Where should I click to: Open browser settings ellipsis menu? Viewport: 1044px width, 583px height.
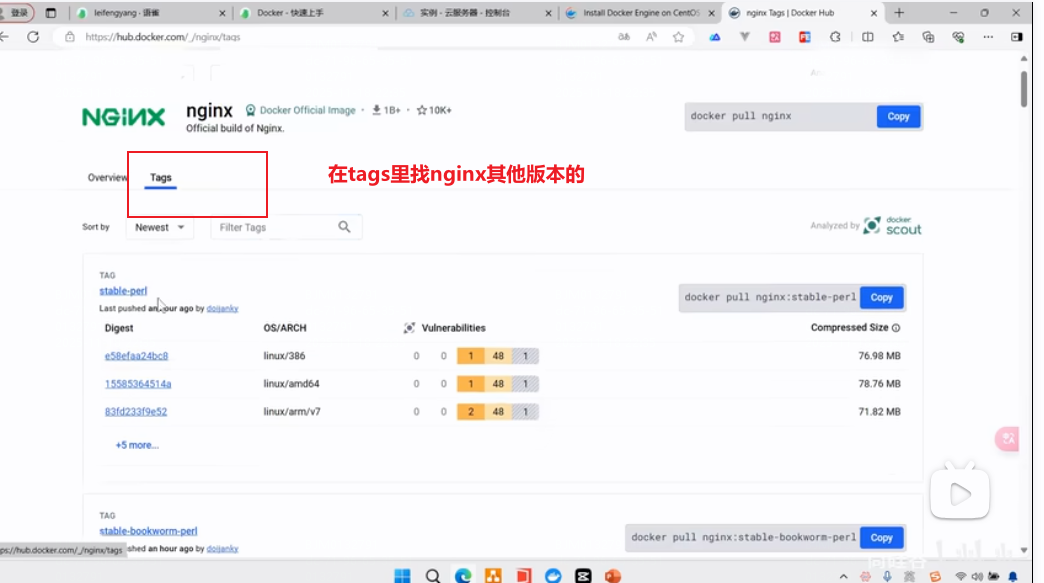point(988,37)
